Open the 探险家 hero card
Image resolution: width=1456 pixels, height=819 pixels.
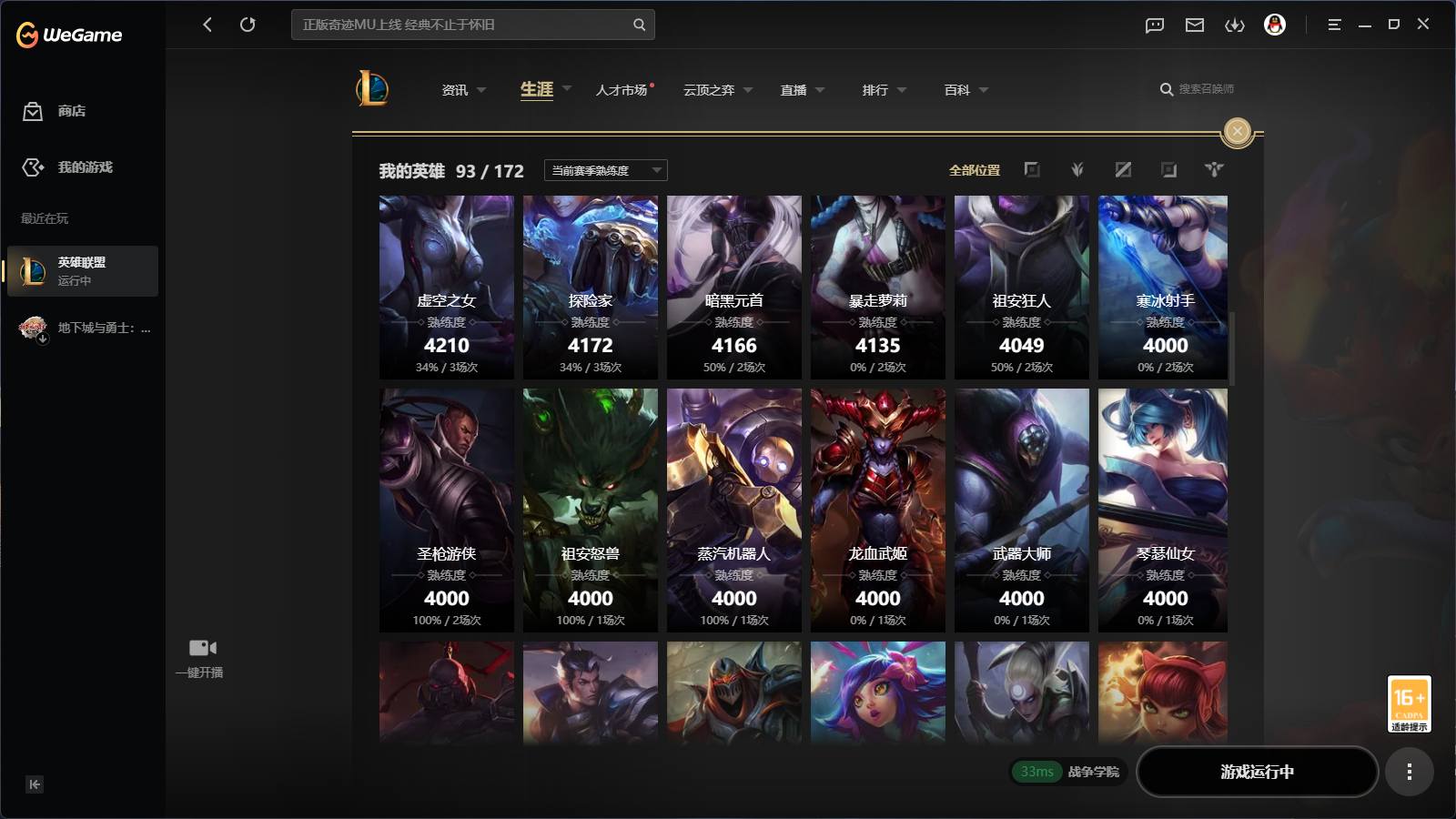[591, 288]
